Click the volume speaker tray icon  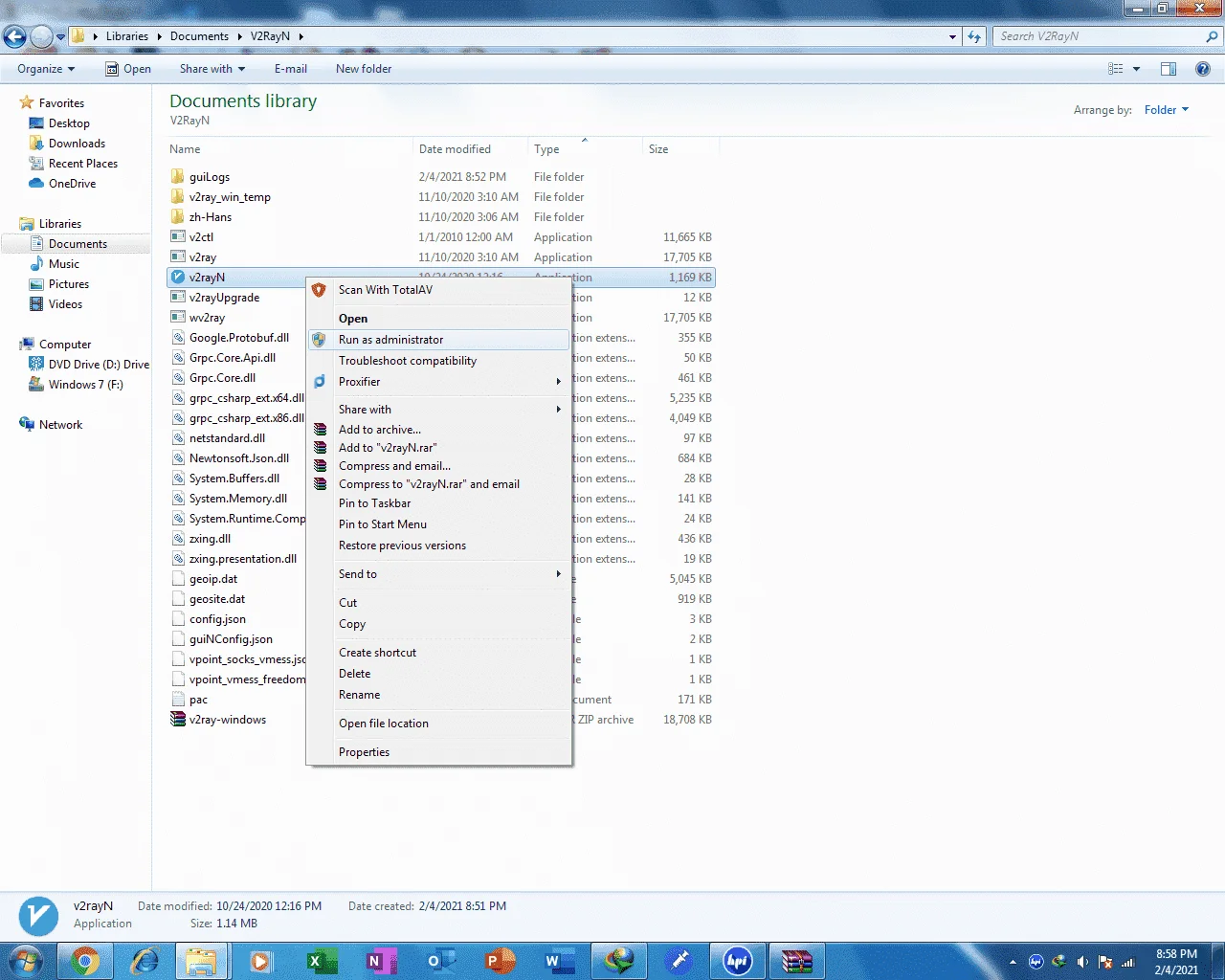(1082, 962)
